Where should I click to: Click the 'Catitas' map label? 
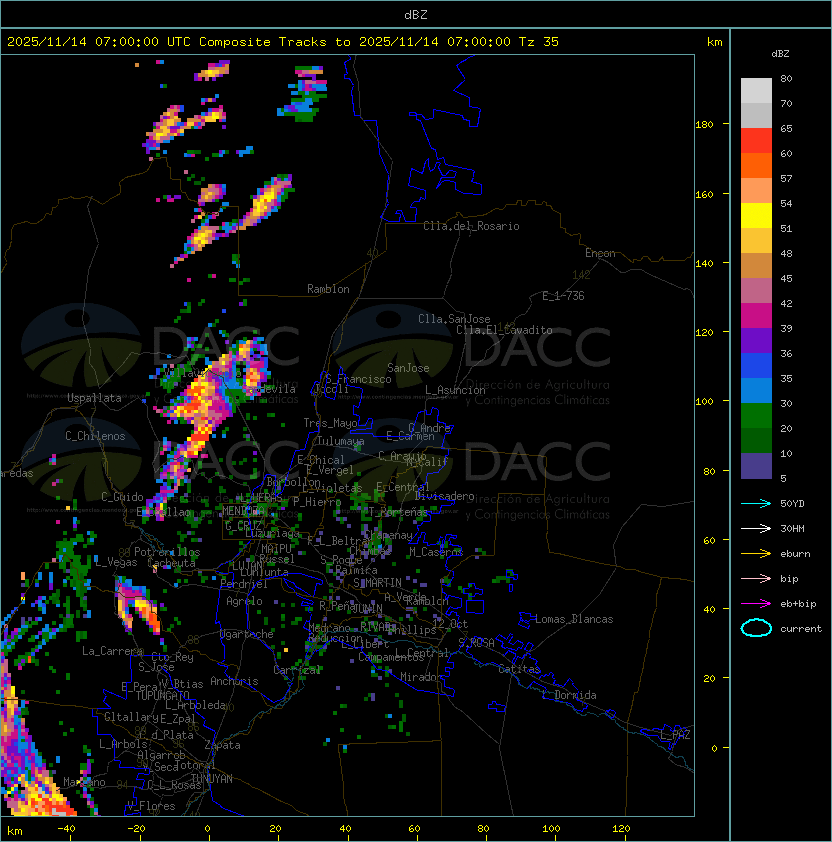[519, 669]
